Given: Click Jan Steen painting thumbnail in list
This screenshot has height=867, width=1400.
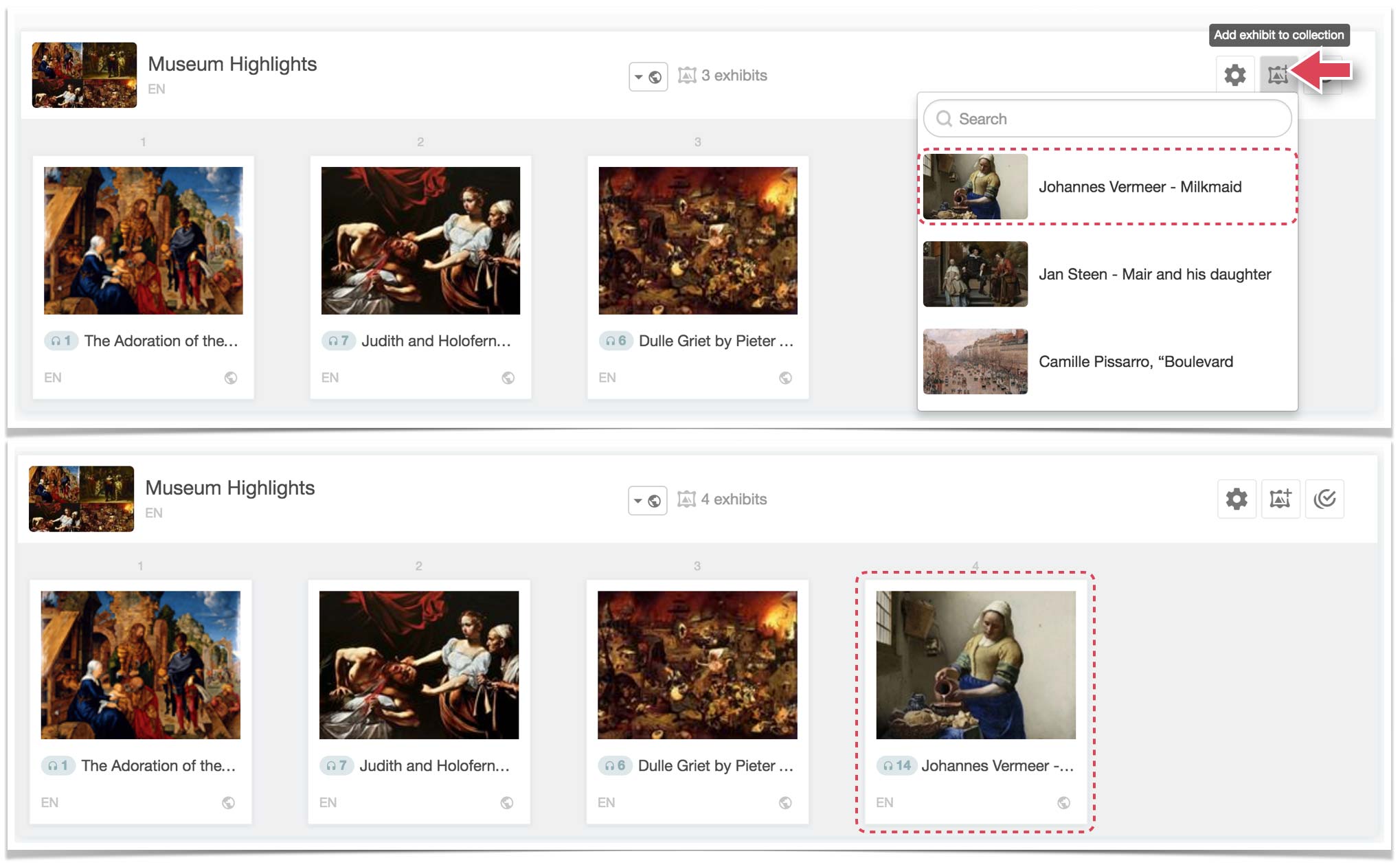Looking at the screenshot, I should pos(975,274).
